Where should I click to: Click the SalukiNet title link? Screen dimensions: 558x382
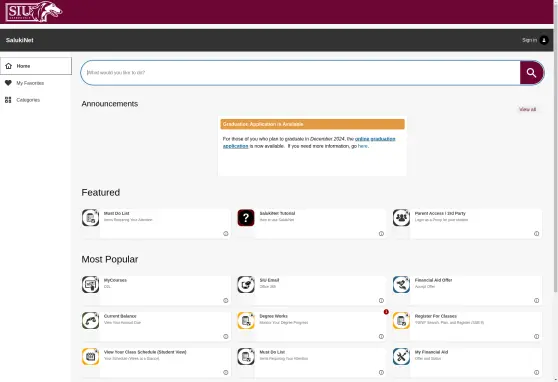pos(20,40)
